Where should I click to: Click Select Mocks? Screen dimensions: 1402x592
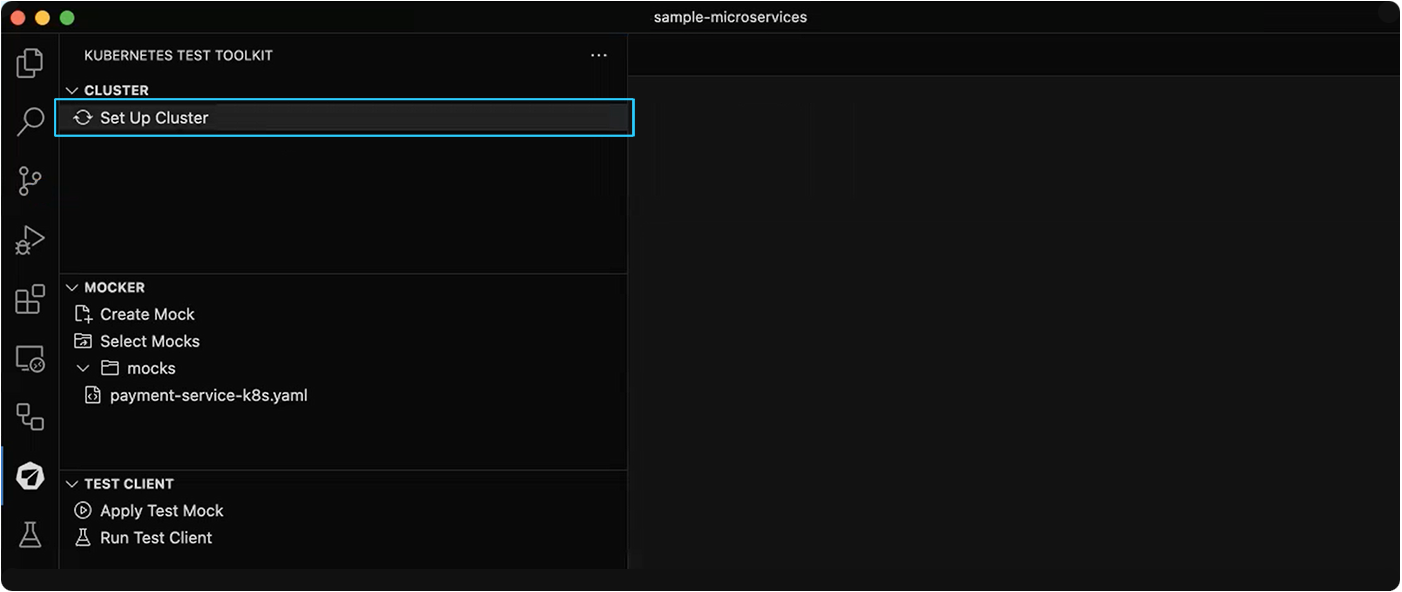(x=150, y=340)
